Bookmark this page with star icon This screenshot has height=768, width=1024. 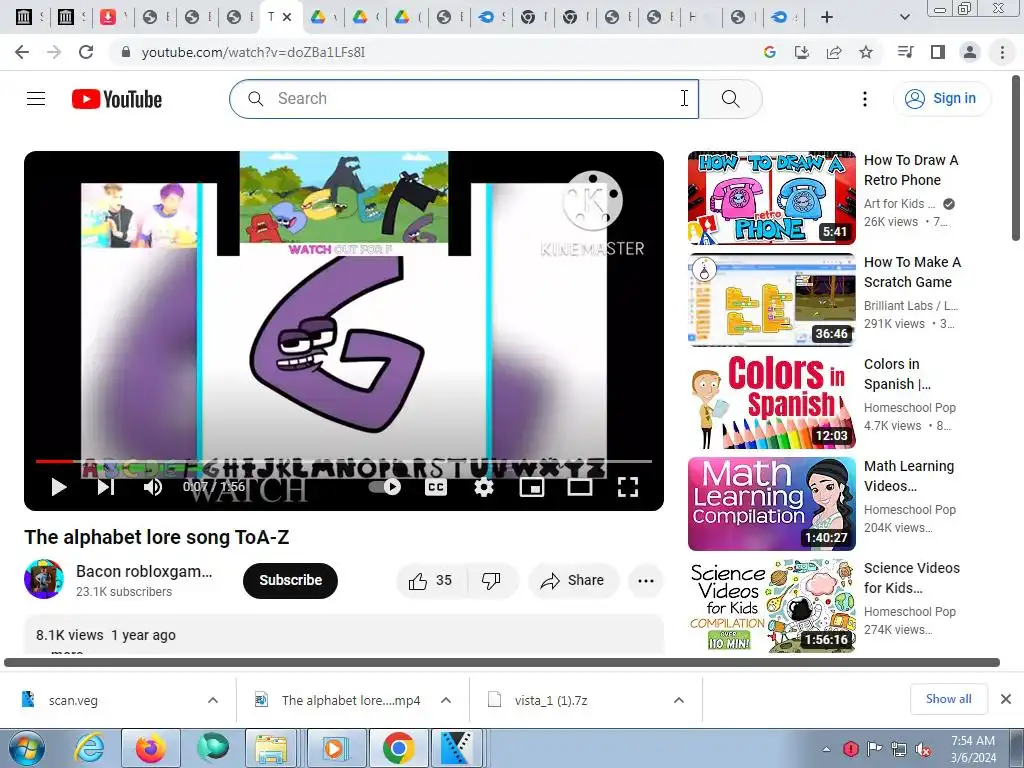pos(866,52)
